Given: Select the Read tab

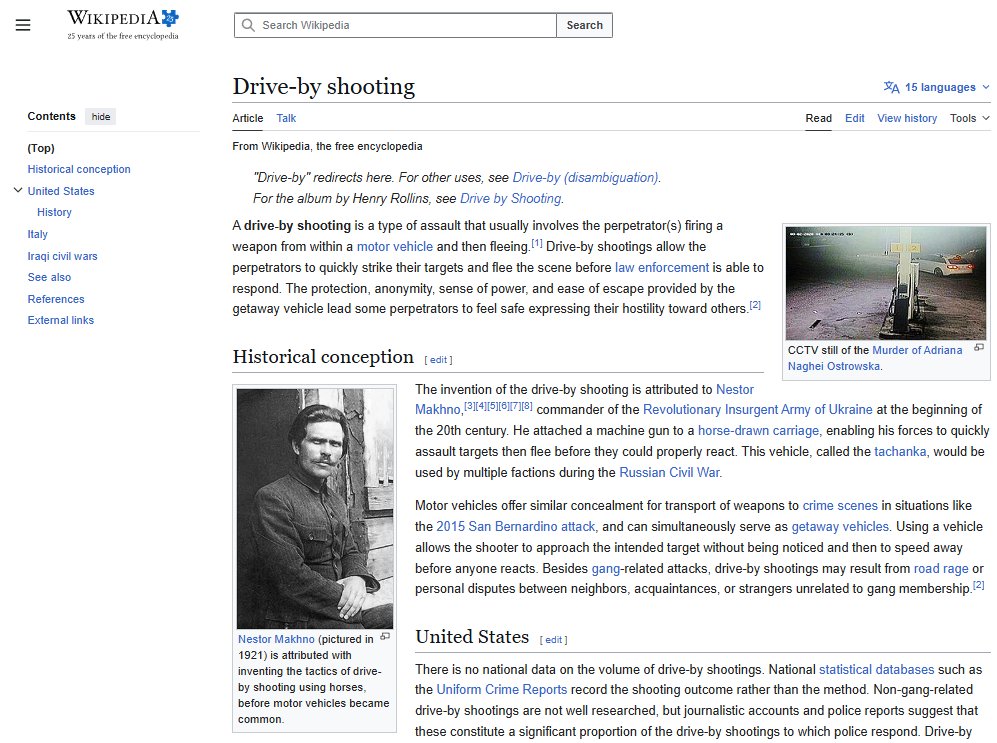Looking at the screenshot, I should click(x=818, y=118).
